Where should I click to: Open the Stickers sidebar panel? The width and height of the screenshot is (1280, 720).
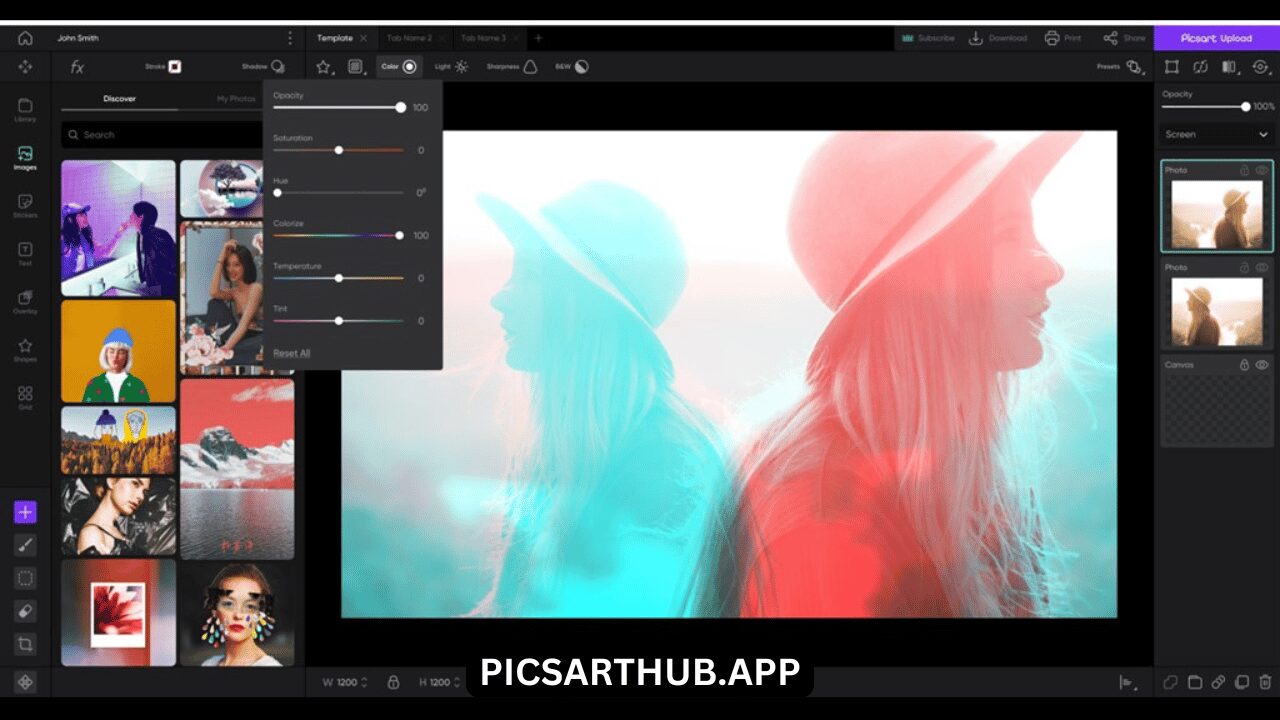coord(25,206)
